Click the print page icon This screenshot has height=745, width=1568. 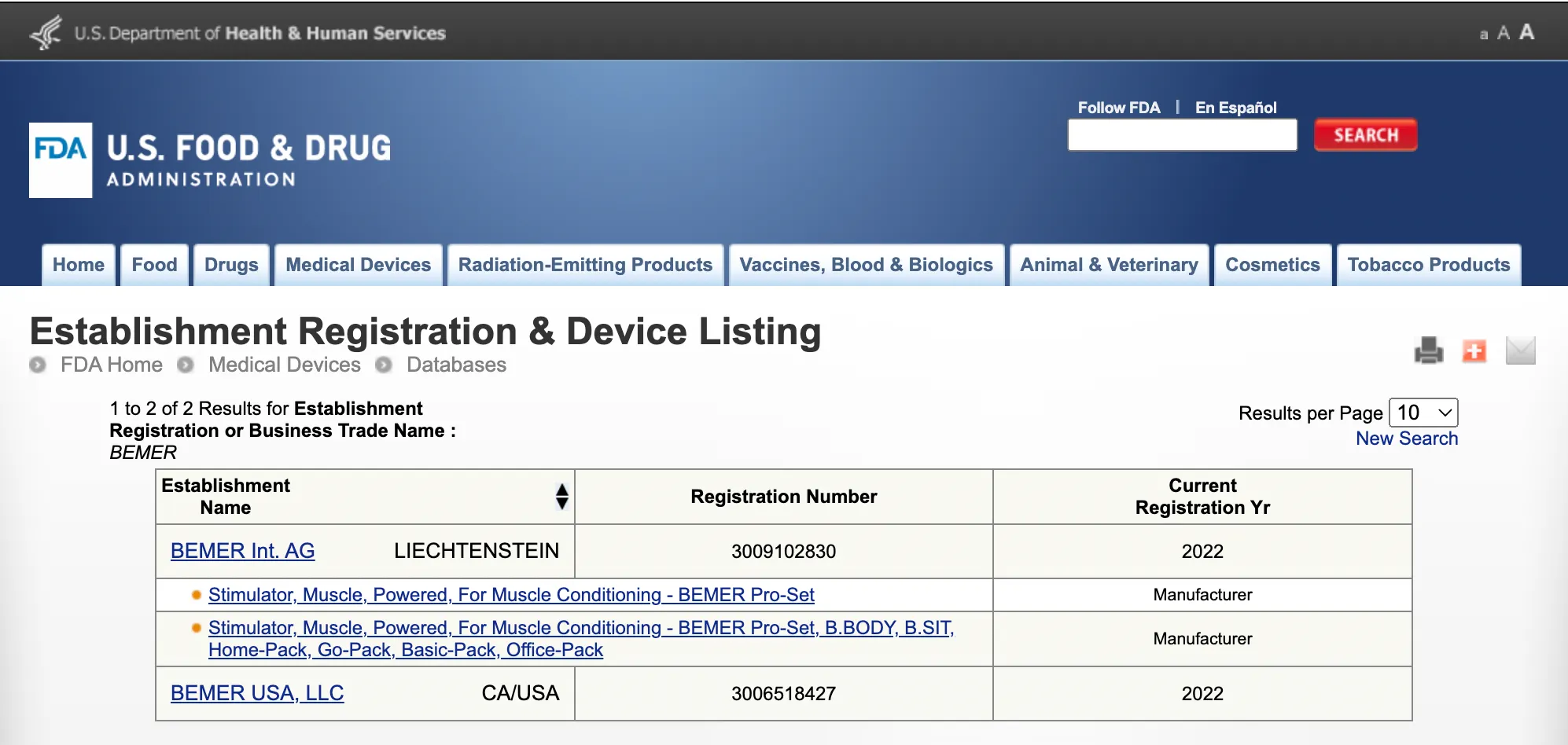(x=1429, y=350)
